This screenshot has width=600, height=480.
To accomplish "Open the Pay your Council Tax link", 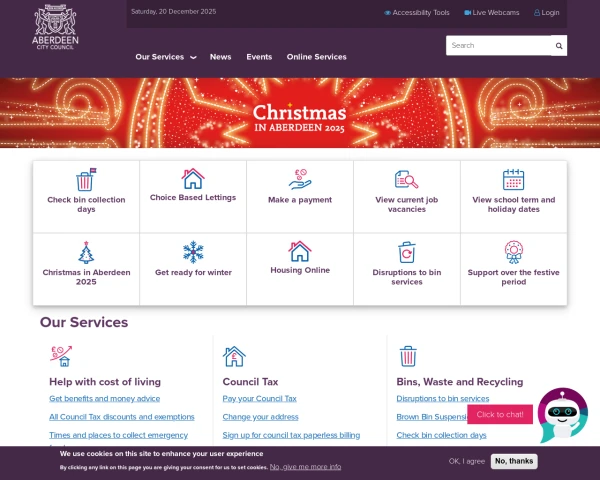I will click(x=259, y=398).
